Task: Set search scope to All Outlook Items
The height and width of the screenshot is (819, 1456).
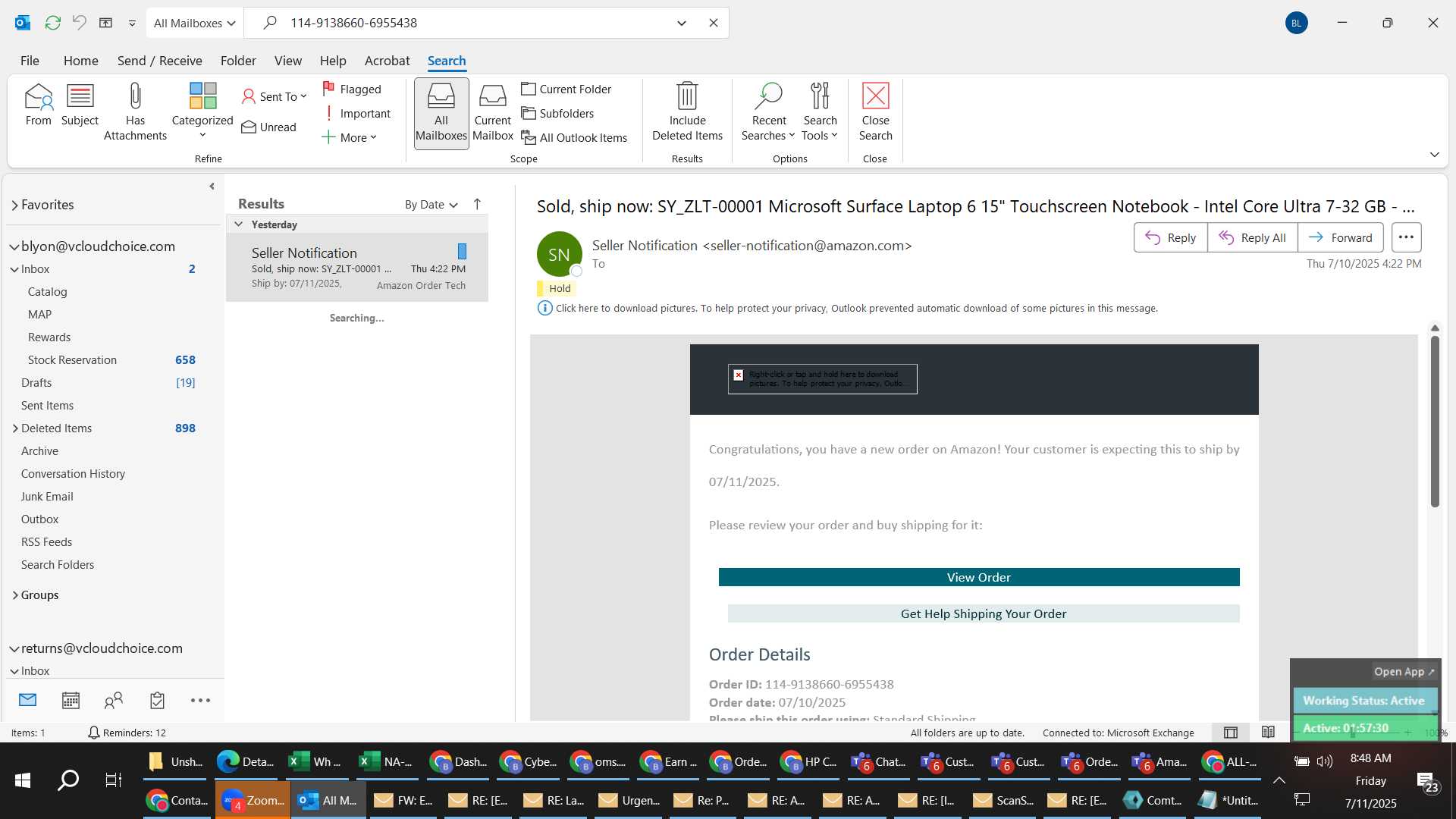Action: click(x=575, y=137)
